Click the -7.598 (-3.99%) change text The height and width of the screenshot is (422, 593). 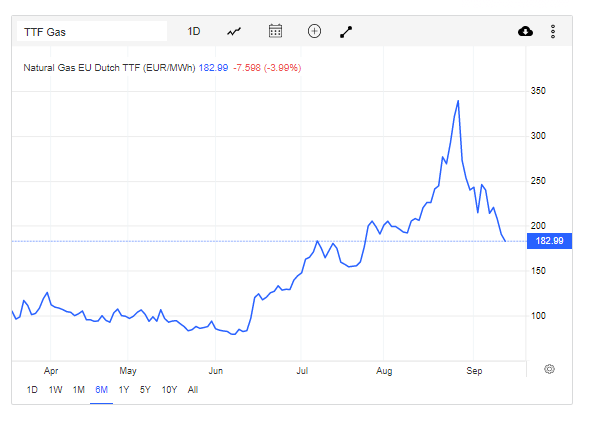pyautogui.click(x=267, y=68)
